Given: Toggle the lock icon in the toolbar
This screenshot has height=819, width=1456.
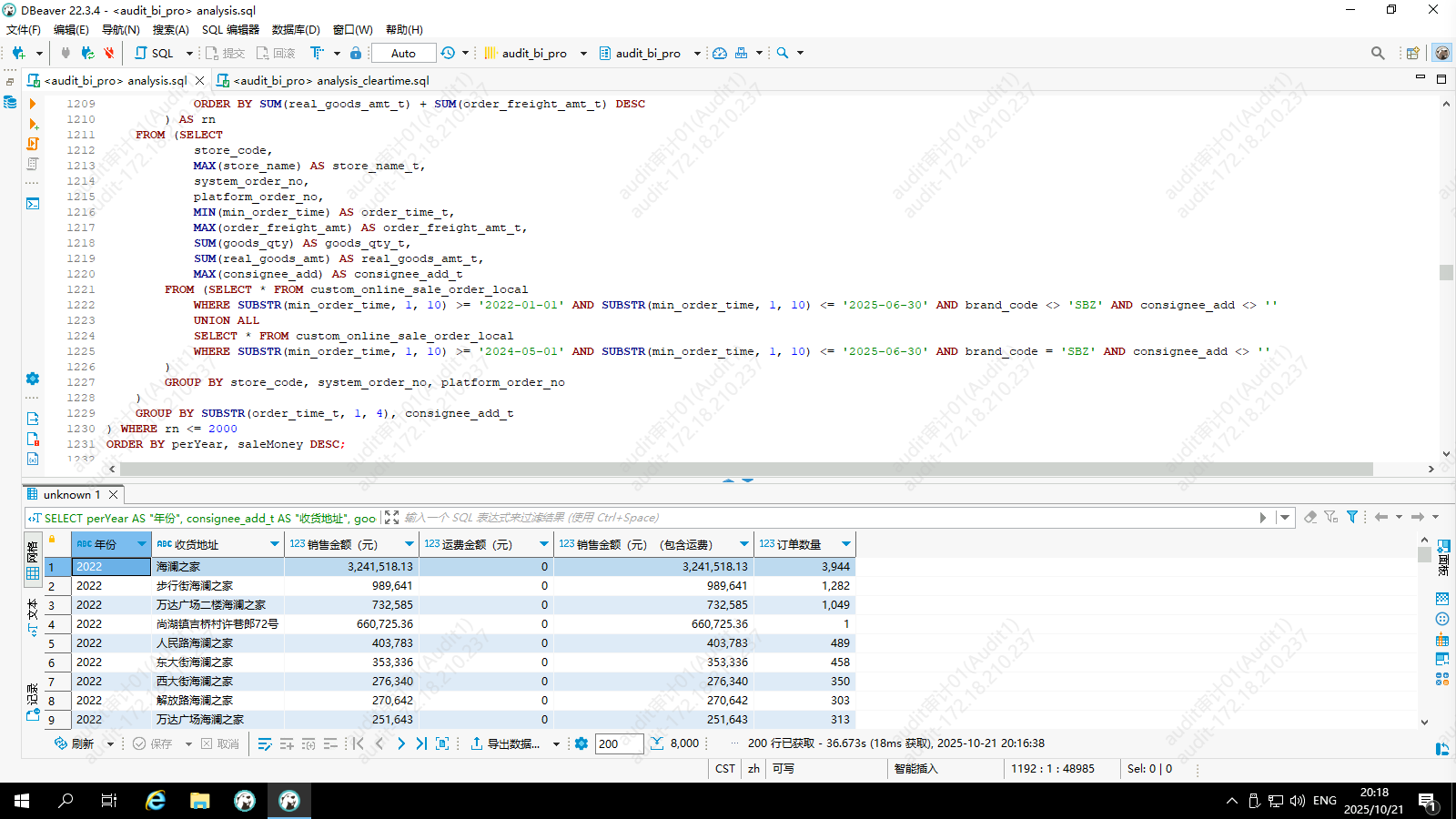Looking at the screenshot, I should coord(356,53).
